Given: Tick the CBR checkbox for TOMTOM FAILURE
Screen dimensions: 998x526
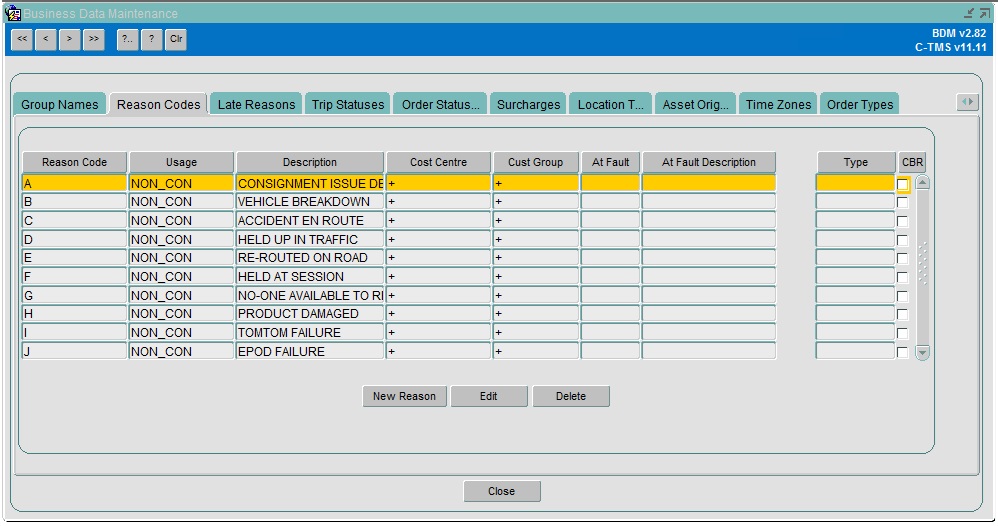Looking at the screenshot, I should pyautogui.click(x=903, y=333).
